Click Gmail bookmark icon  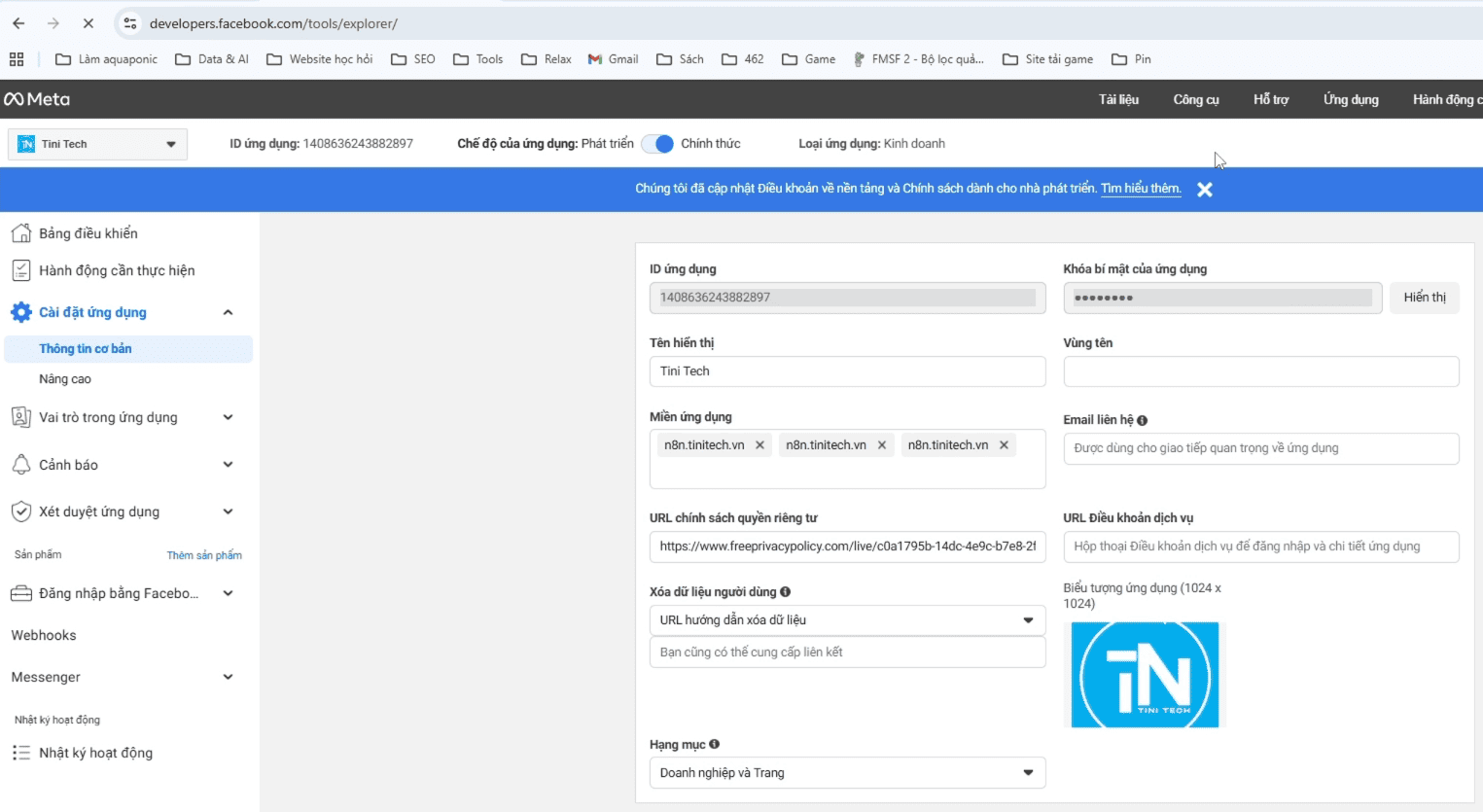point(595,59)
